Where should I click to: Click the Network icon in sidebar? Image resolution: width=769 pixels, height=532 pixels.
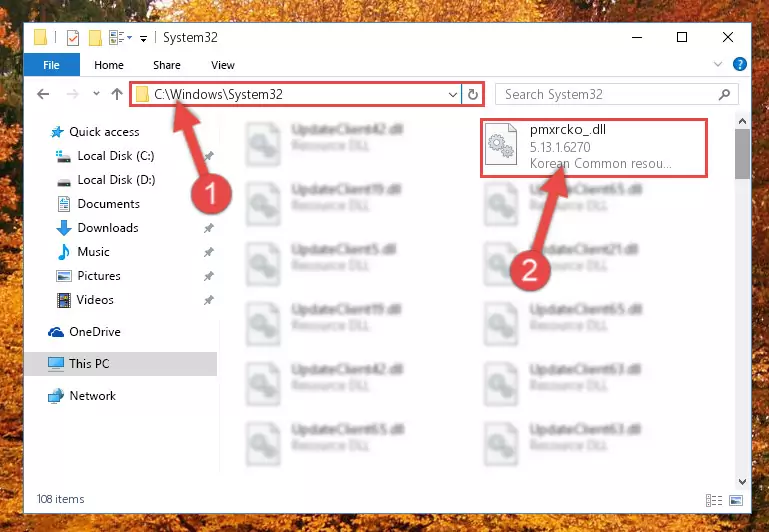(x=56, y=396)
